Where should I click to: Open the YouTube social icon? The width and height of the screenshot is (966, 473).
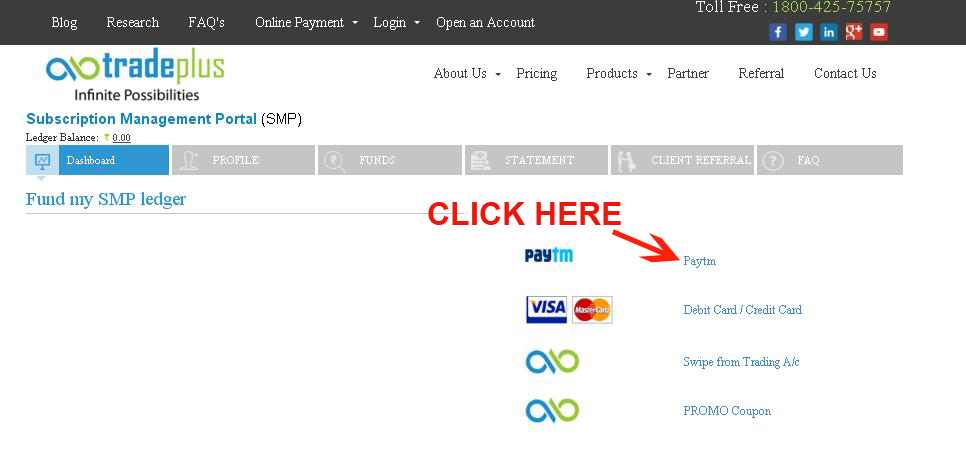tap(879, 32)
